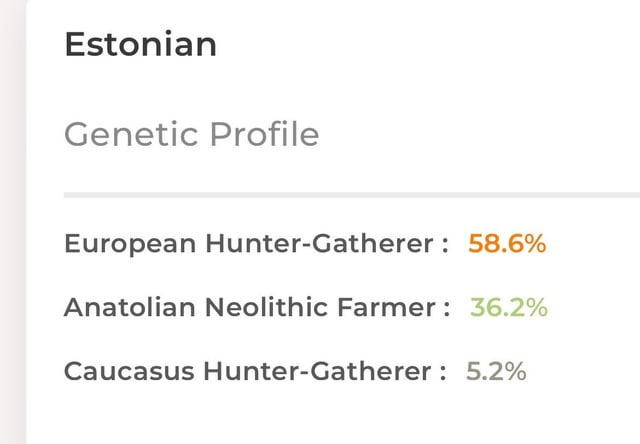Click the European Hunter-Gatherer label
The image size is (640, 444).
tap(256, 244)
